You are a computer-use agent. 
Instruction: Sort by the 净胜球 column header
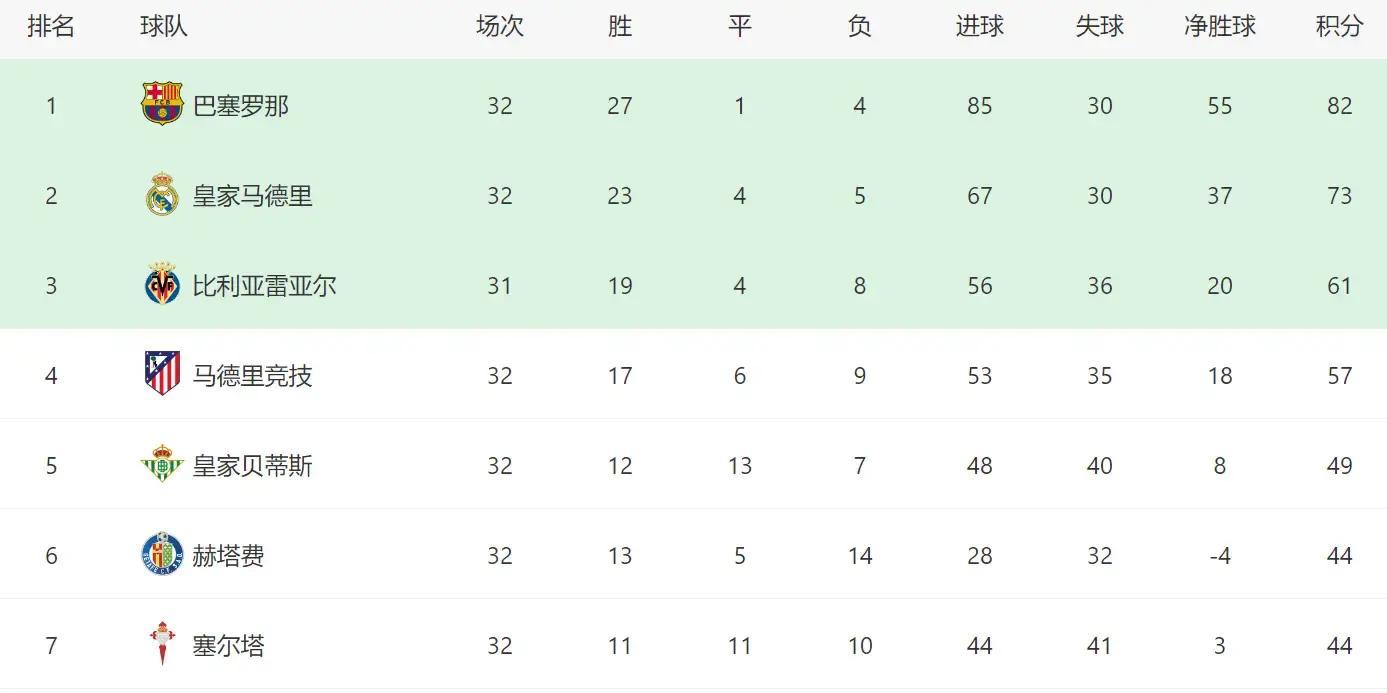(x=1219, y=27)
